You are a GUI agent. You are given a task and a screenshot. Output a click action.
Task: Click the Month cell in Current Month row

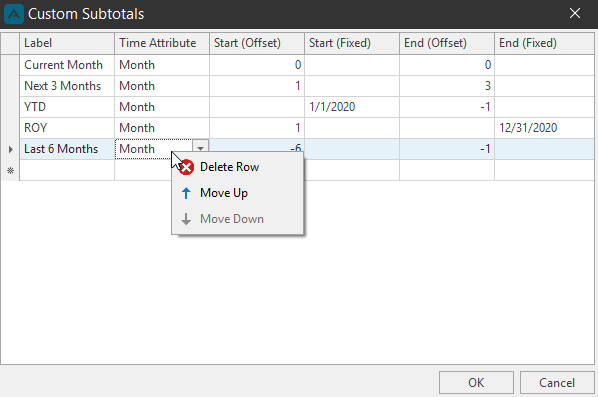pos(162,65)
